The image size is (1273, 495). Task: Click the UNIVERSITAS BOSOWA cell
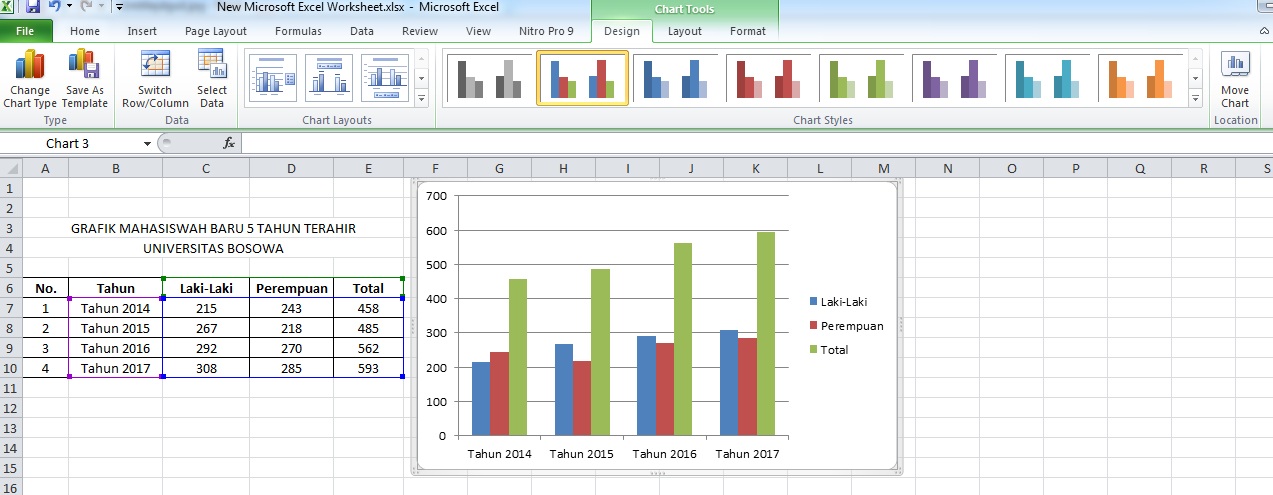pyautogui.click(x=213, y=248)
